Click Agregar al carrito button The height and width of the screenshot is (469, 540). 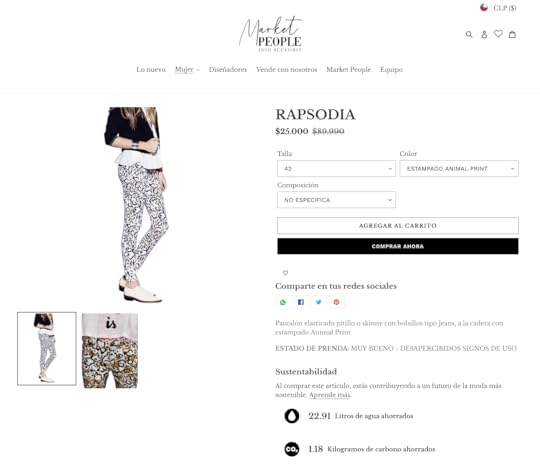click(398, 226)
